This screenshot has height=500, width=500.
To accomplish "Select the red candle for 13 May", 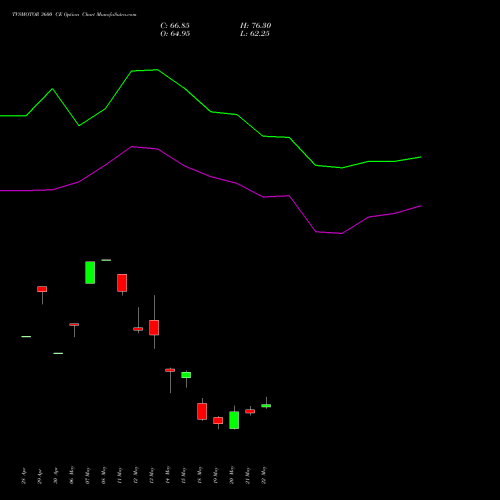I will point(154,327).
